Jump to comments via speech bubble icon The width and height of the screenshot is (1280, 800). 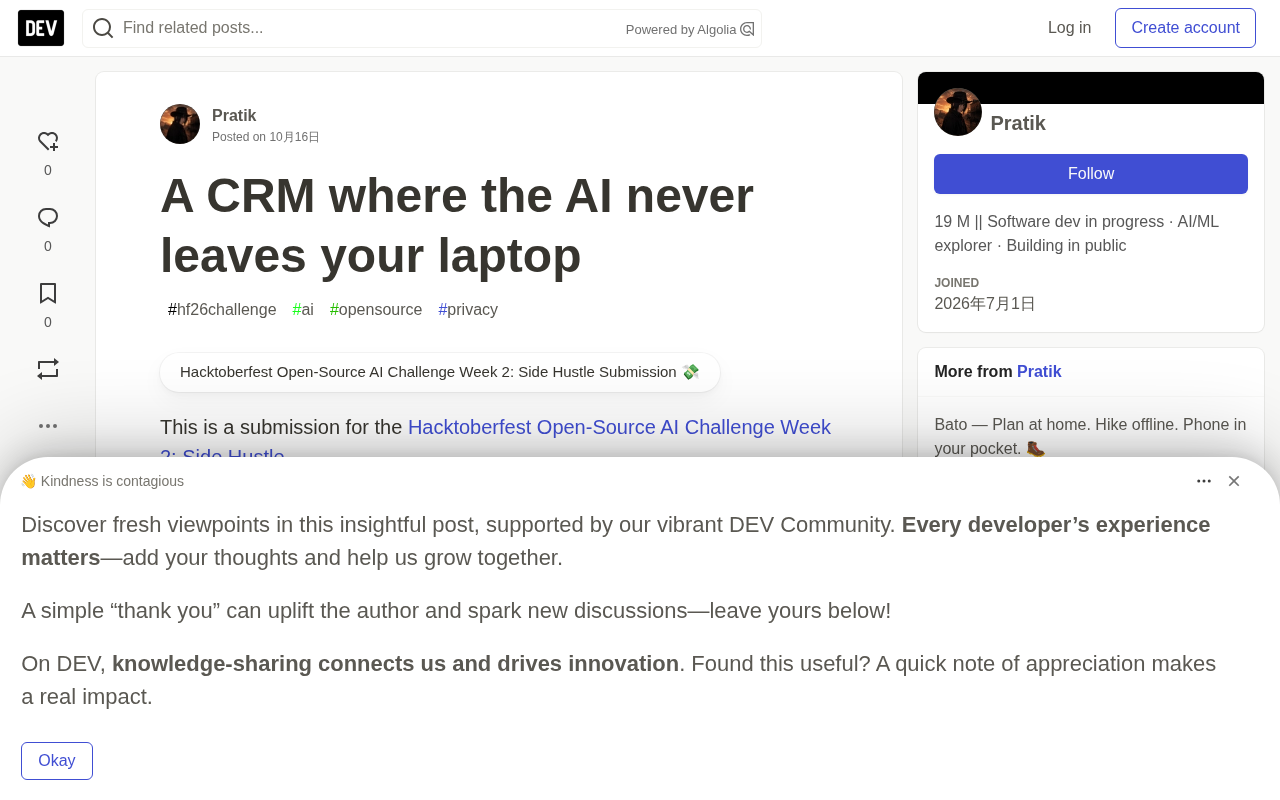[x=48, y=218]
